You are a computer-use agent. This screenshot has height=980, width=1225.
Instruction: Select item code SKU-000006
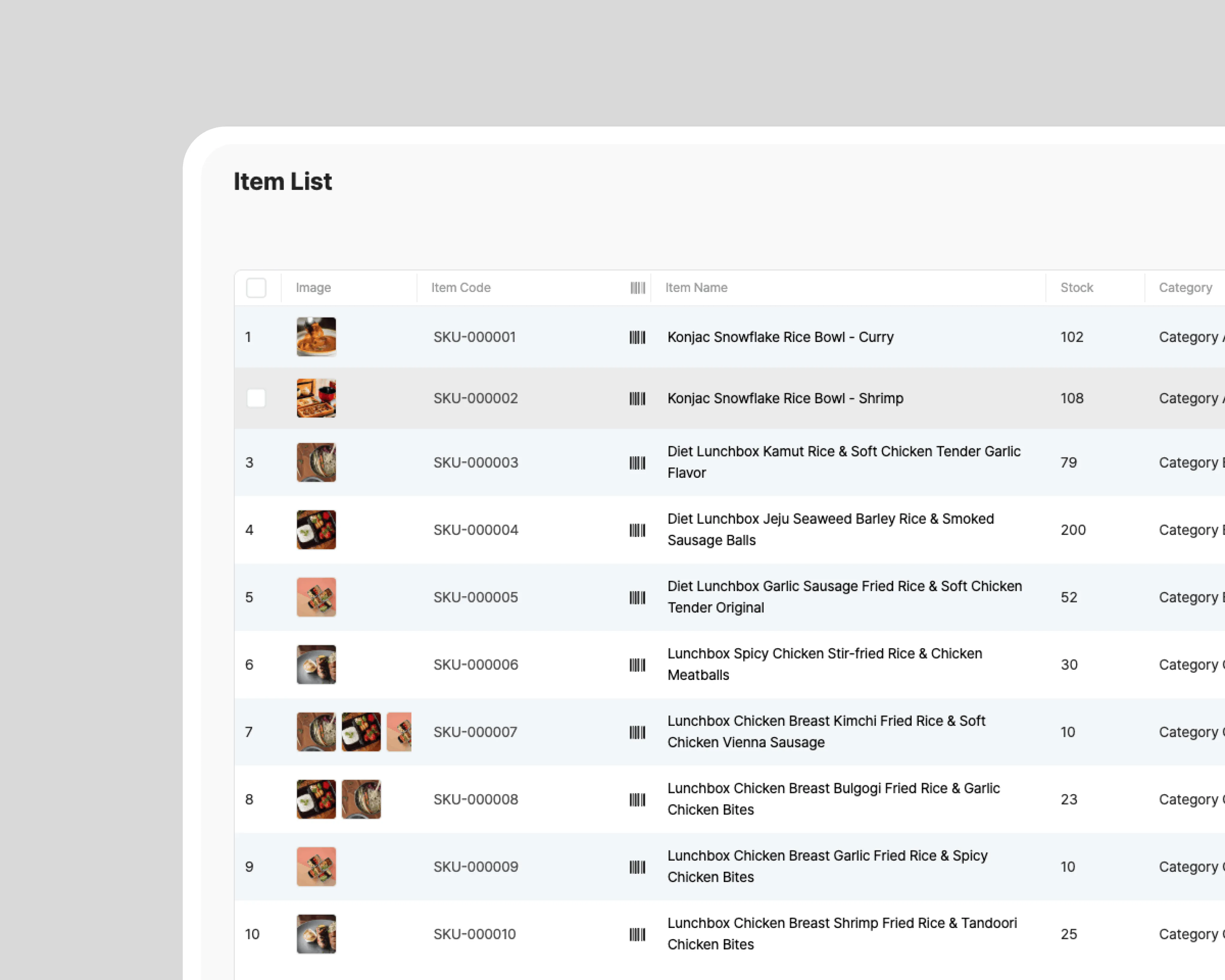[x=476, y=664]
